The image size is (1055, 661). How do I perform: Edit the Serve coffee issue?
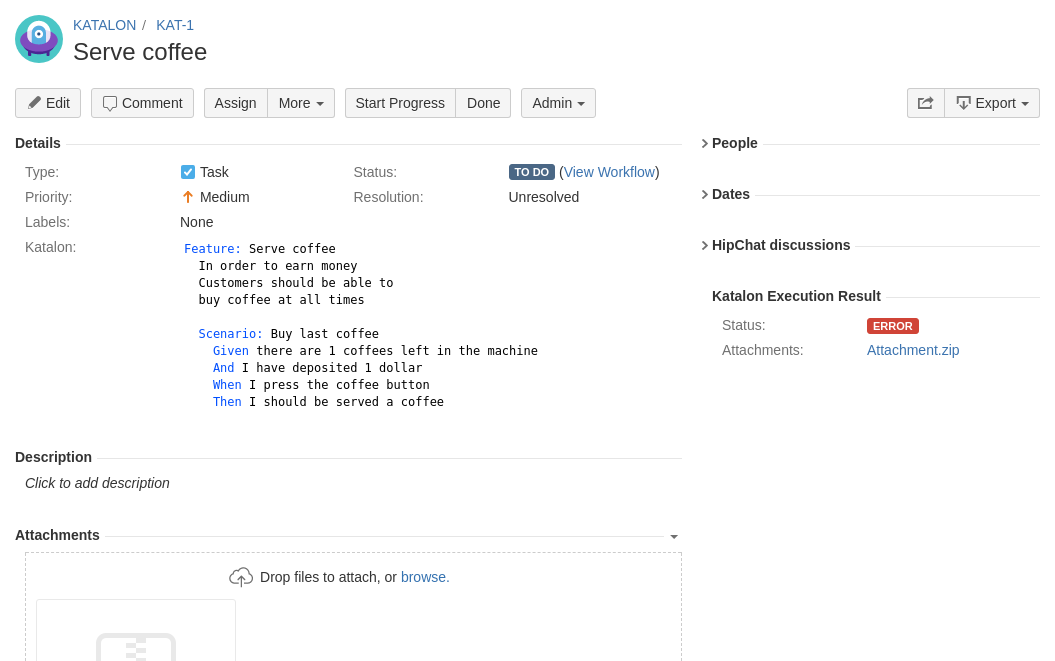48,103
